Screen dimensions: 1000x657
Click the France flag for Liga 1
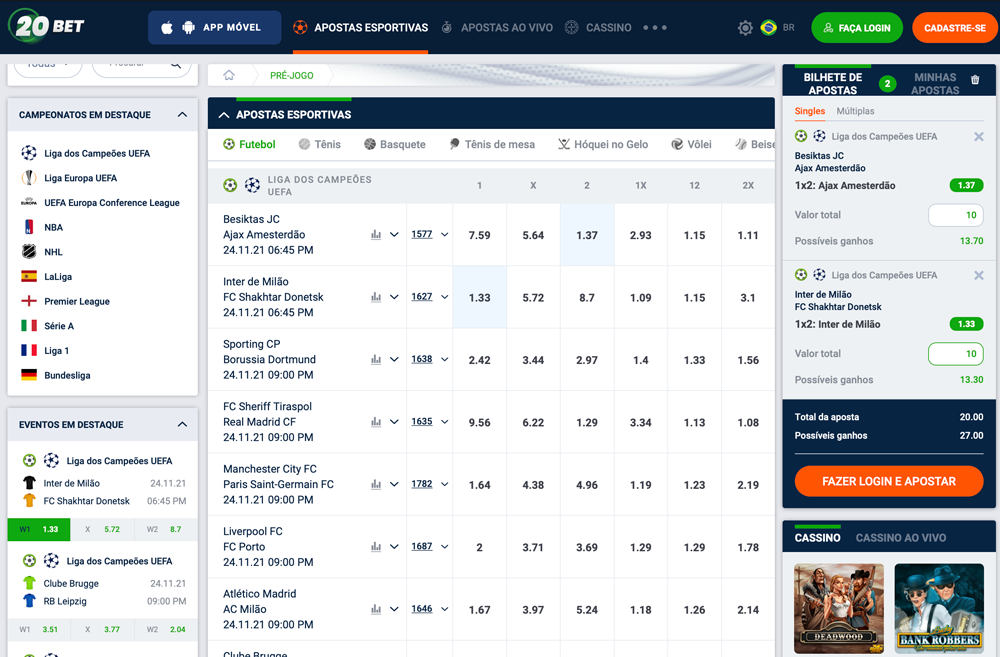29,350
